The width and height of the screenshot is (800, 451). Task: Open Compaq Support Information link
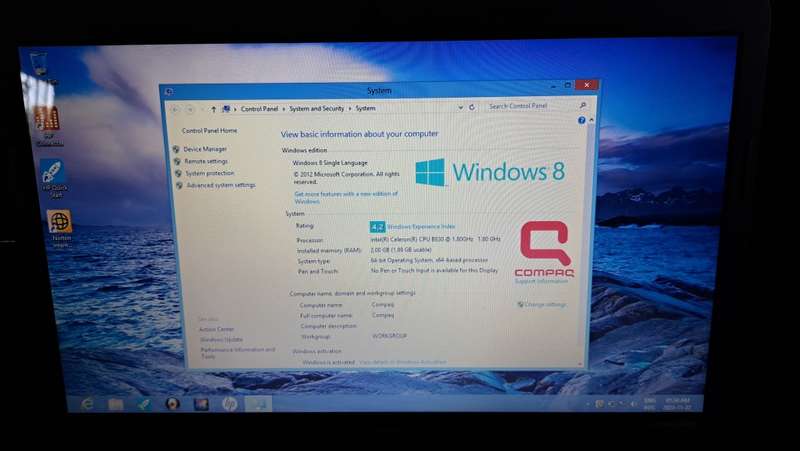point(541,281)
